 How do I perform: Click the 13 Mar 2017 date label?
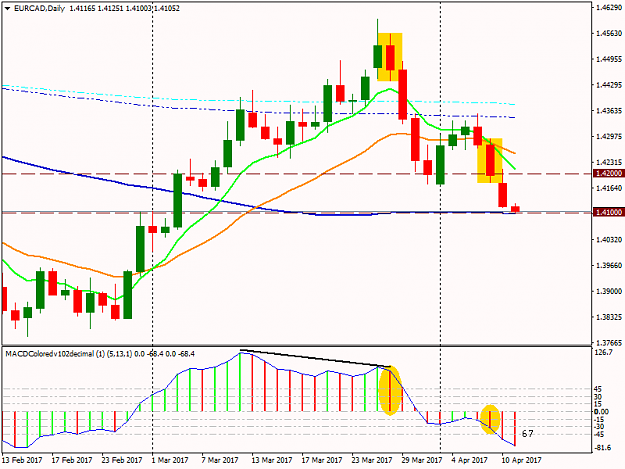pyautogui.click(x=272, y=460)
